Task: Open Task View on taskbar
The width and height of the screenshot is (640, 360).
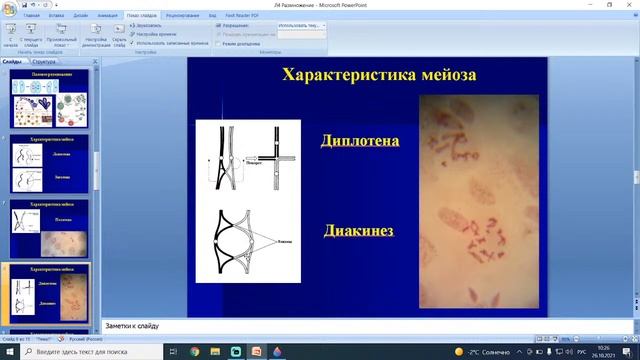Action: [x=173, y=351]
